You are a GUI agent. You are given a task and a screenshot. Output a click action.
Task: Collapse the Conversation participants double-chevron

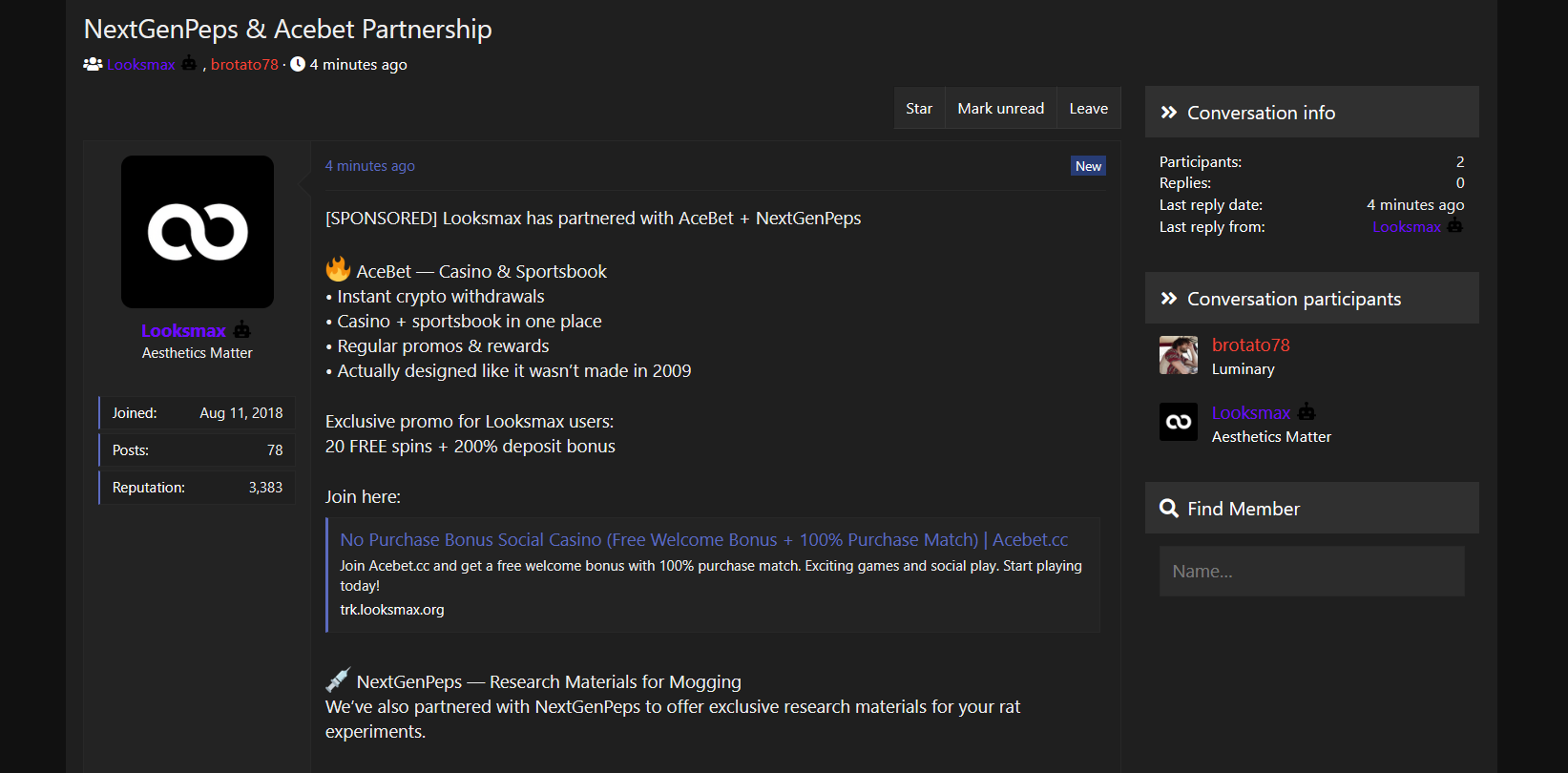point(1169,299)
